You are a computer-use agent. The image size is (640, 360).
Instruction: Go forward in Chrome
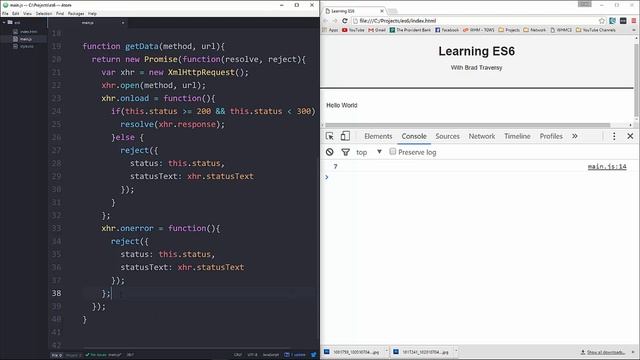(x=335, y=21)
